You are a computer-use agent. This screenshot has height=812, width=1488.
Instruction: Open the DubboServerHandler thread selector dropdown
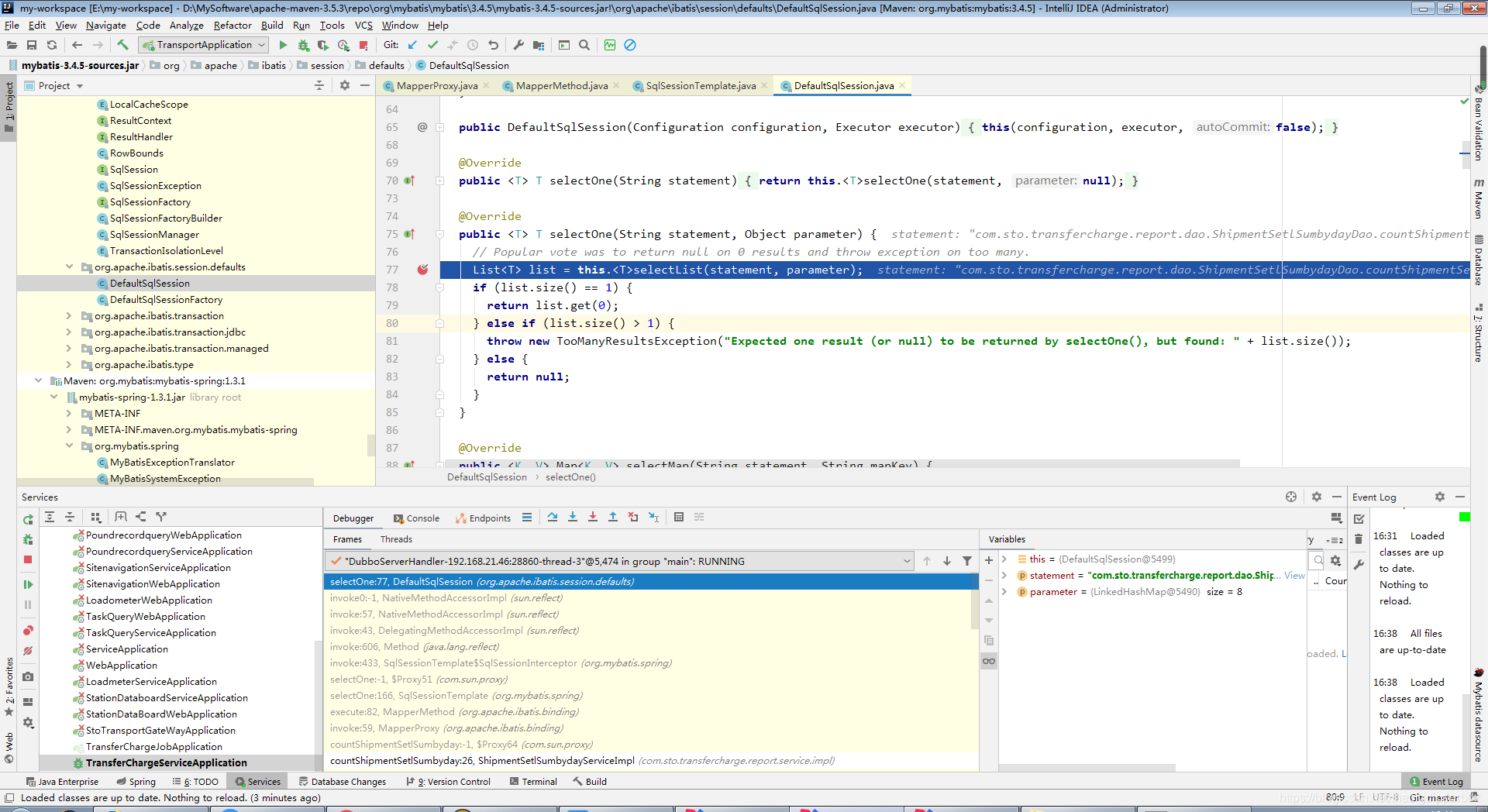coord(620,561)
